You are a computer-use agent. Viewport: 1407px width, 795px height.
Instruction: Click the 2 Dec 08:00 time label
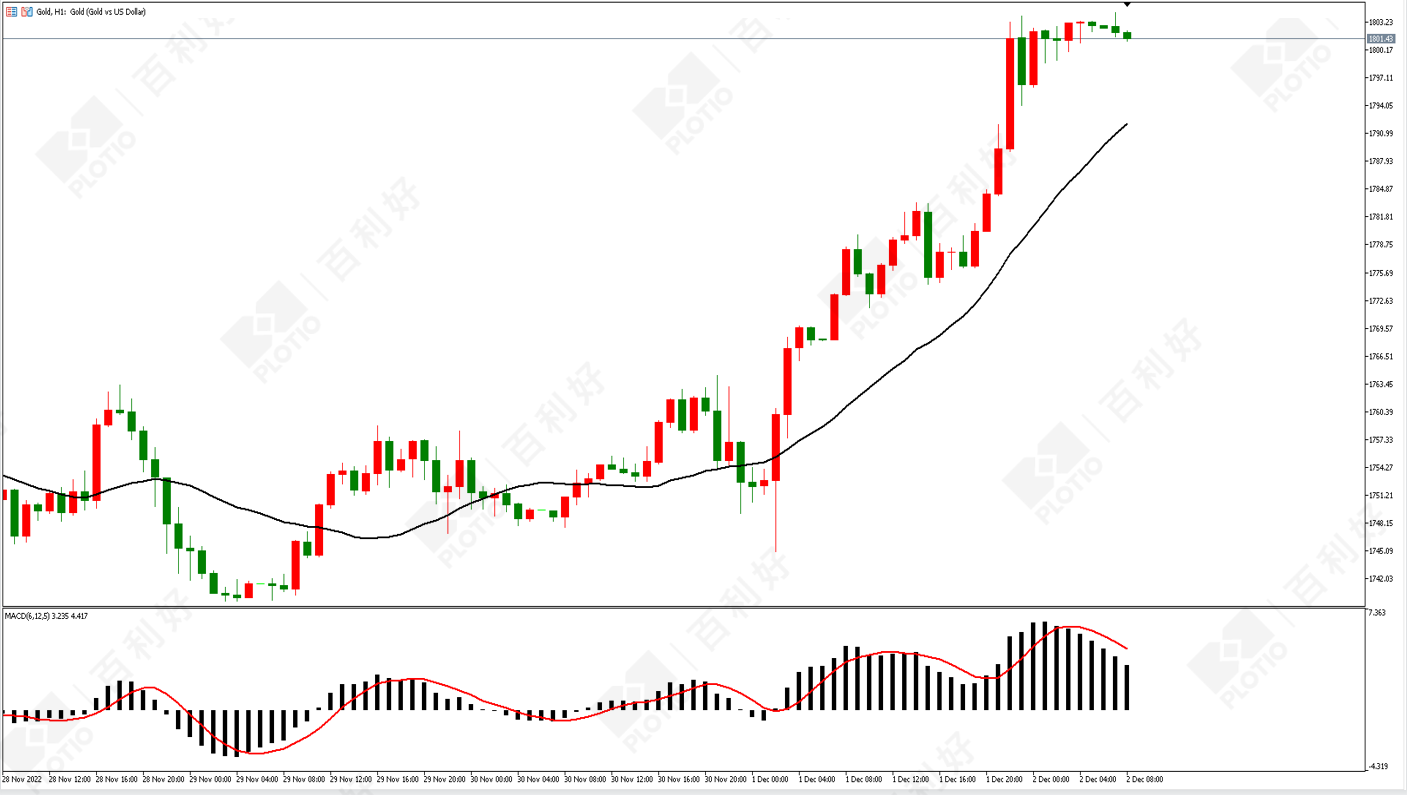[1145, 779]
